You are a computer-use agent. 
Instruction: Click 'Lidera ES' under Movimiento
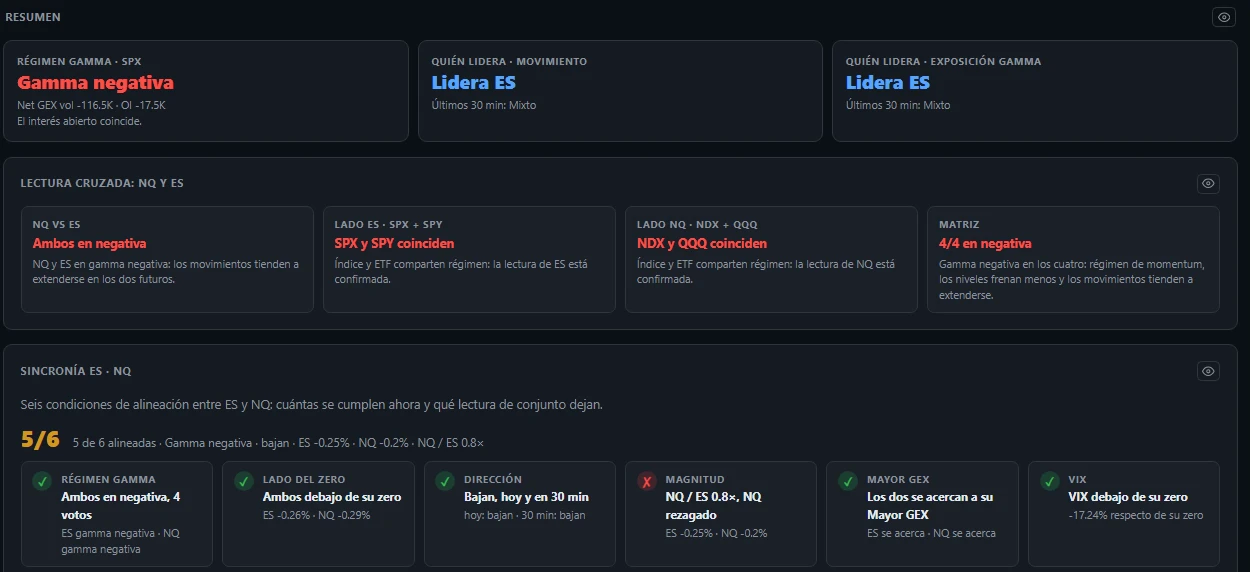(474, 83)
